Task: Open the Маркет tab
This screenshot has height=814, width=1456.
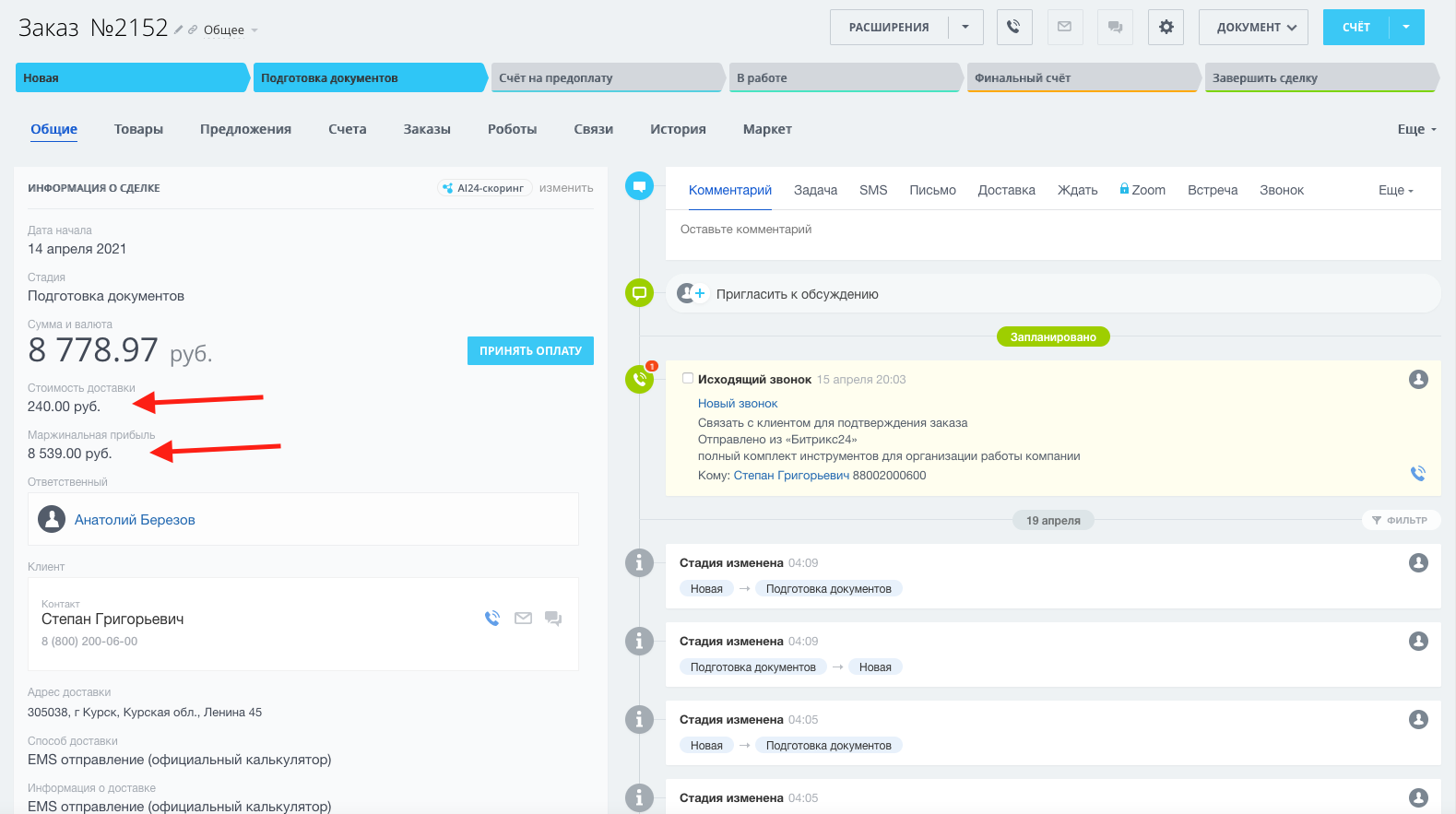Action: [x=767, y=129]
